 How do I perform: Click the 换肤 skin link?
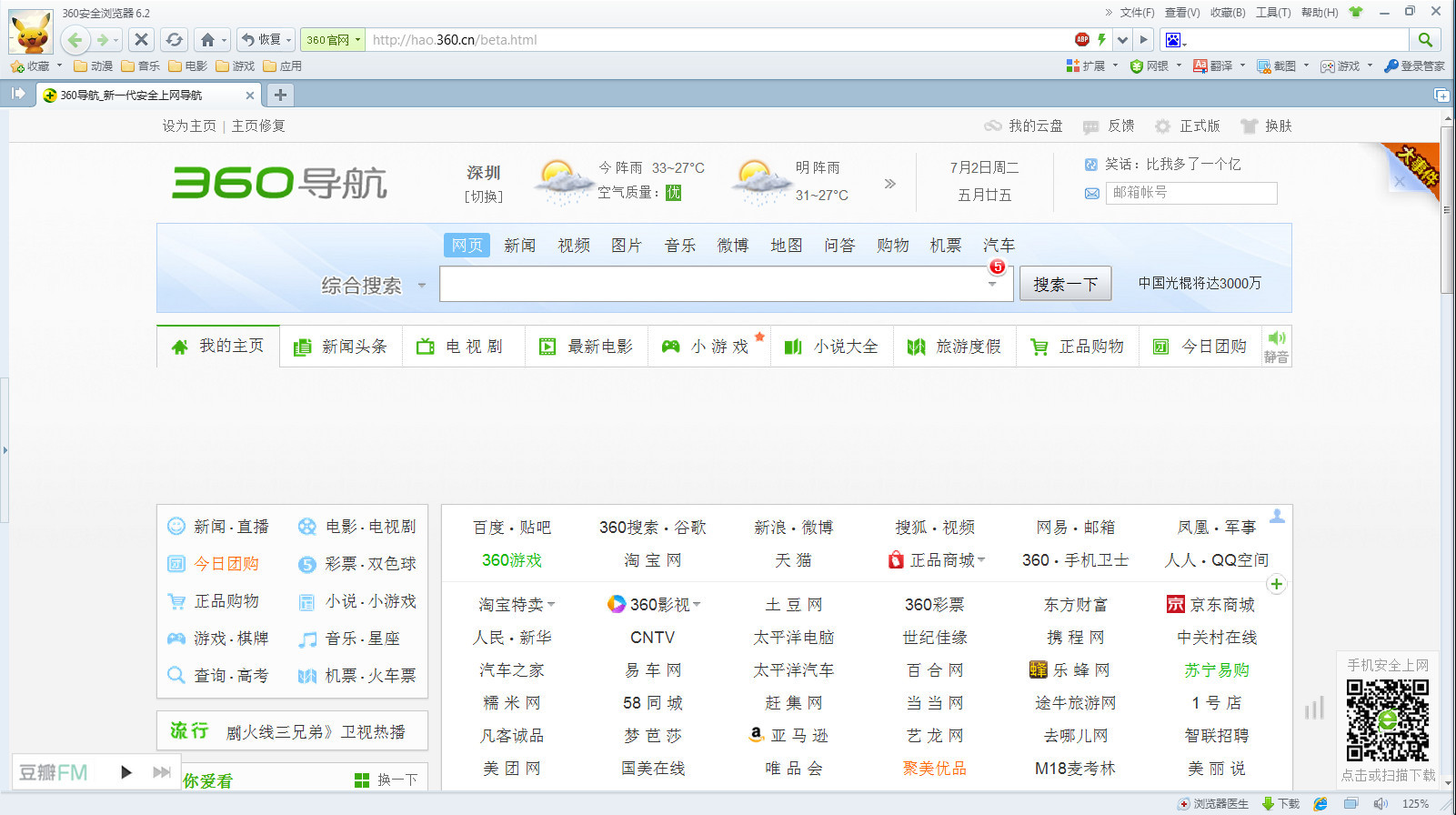point(1266,126)
